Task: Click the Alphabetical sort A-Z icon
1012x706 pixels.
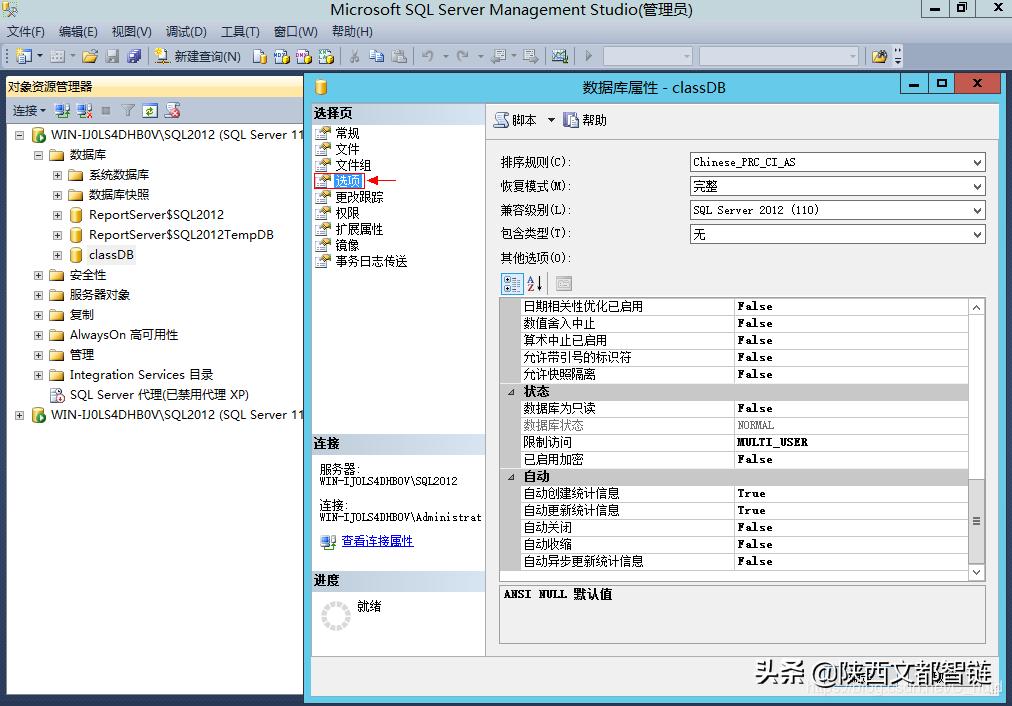Action: 534,283
